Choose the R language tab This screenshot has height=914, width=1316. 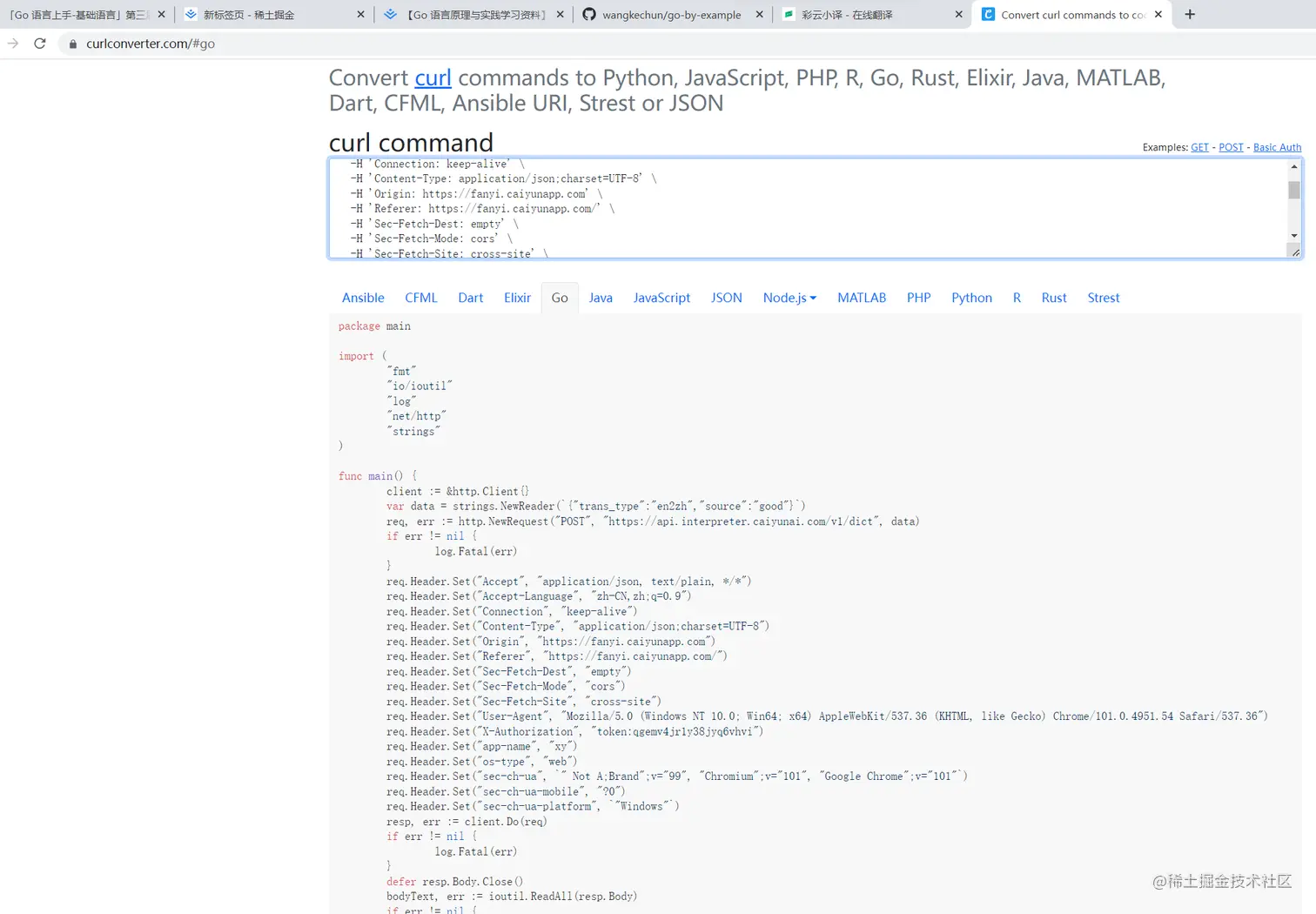(1017, 298)
